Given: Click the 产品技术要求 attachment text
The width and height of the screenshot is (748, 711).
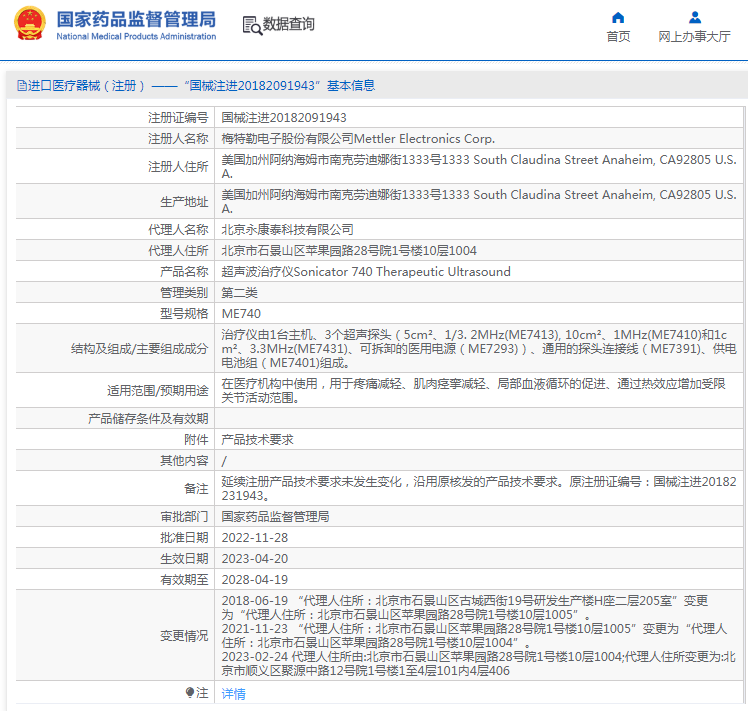Looking at the screenshot, I should 256,439.
